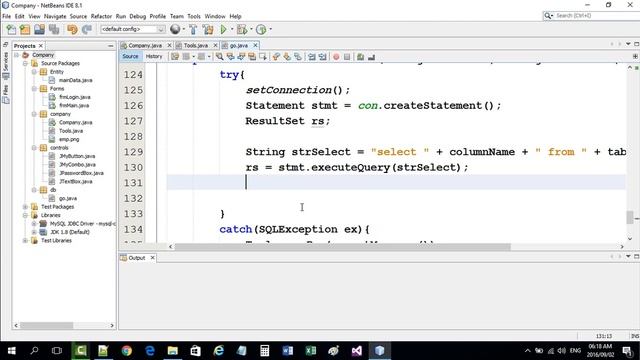
Task: Close the Projects panel tab
Action: (41, 46)
